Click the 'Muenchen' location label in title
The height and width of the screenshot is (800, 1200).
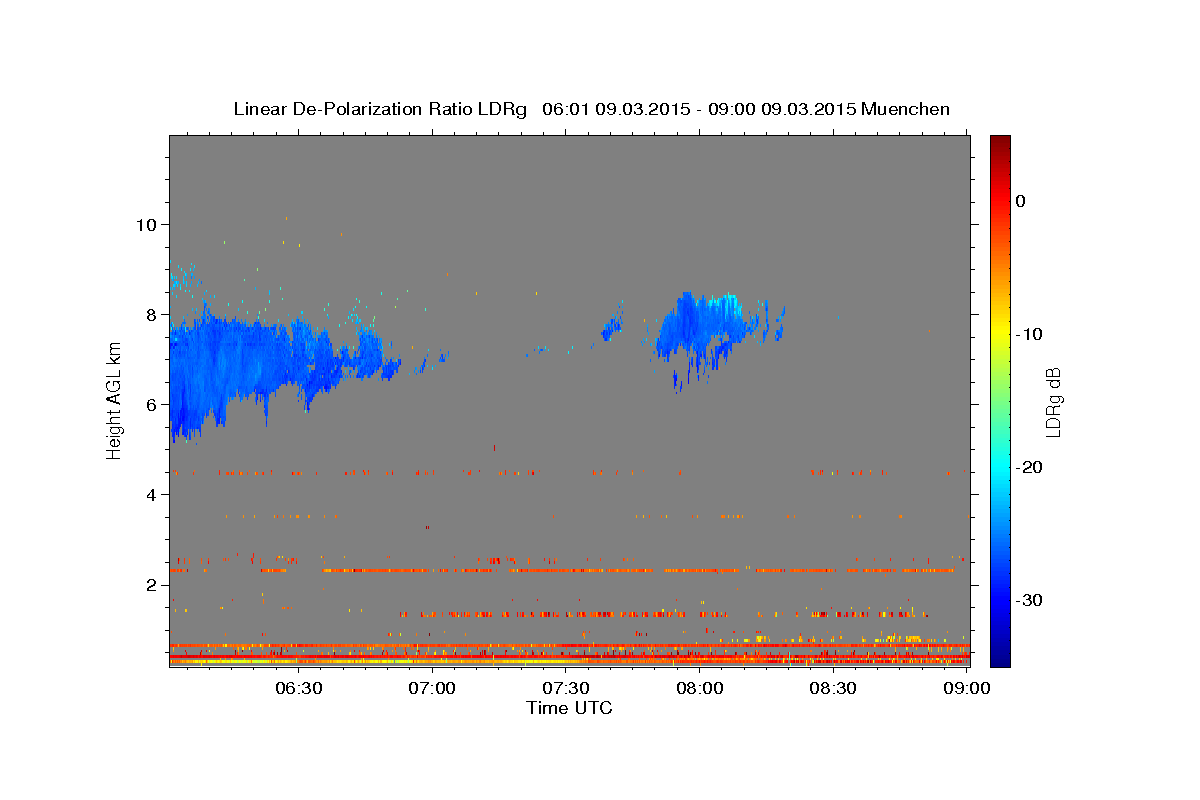pyautogui.click(x=906, y=109)
